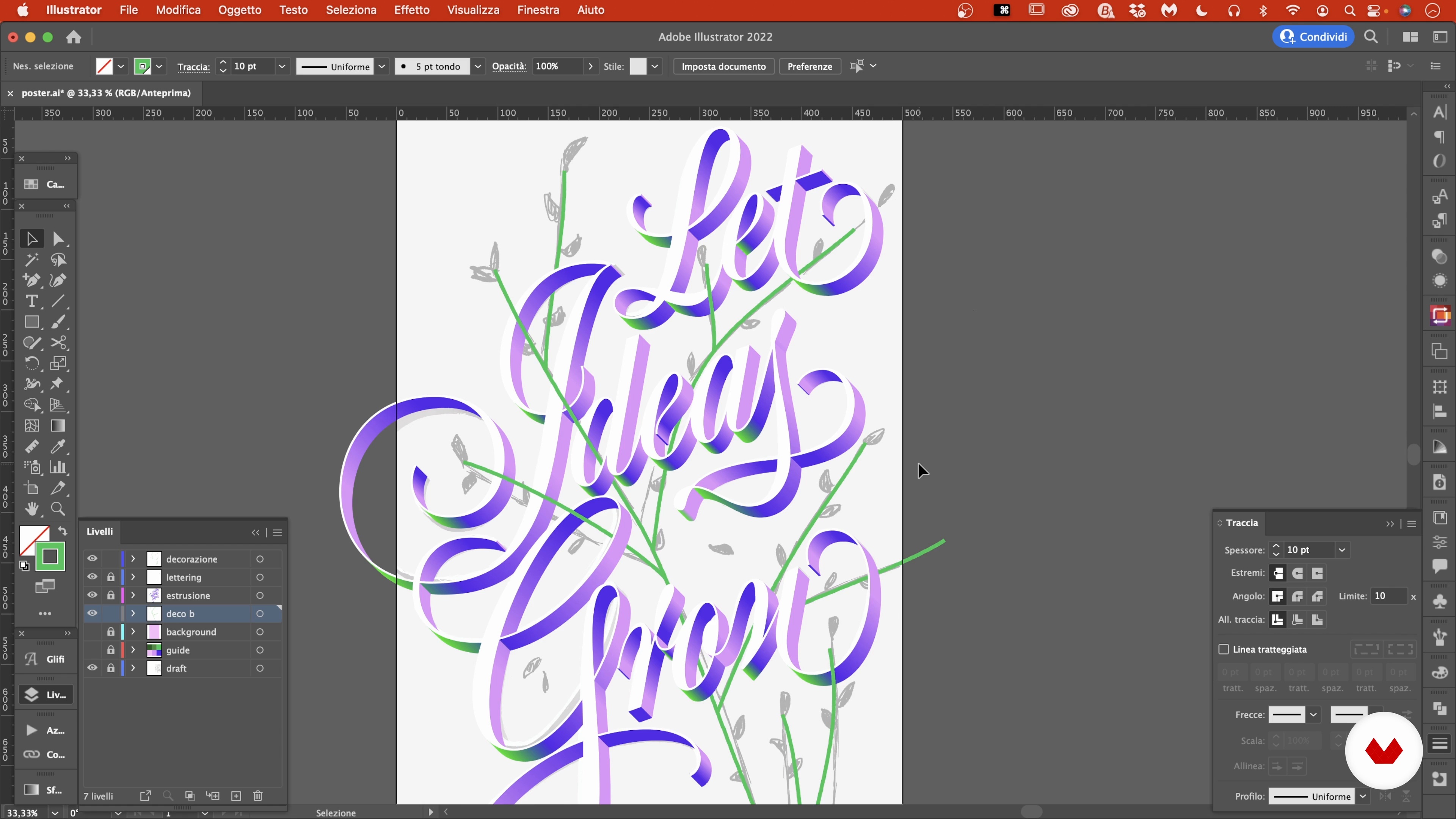The width and height of the screenshot is (1456, 819).
Task: Select the Scale tool
Action: click(x=58, y=364)
